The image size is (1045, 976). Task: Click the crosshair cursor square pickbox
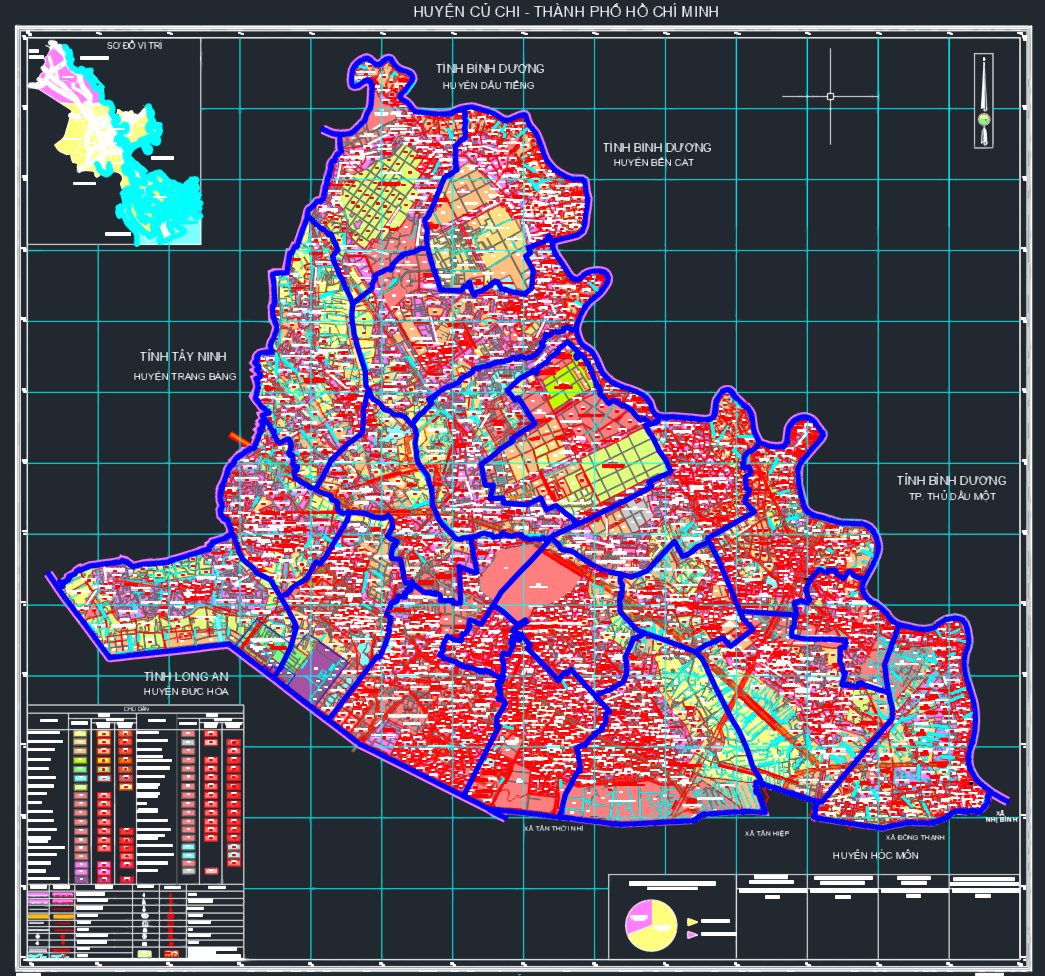[830, 97]
